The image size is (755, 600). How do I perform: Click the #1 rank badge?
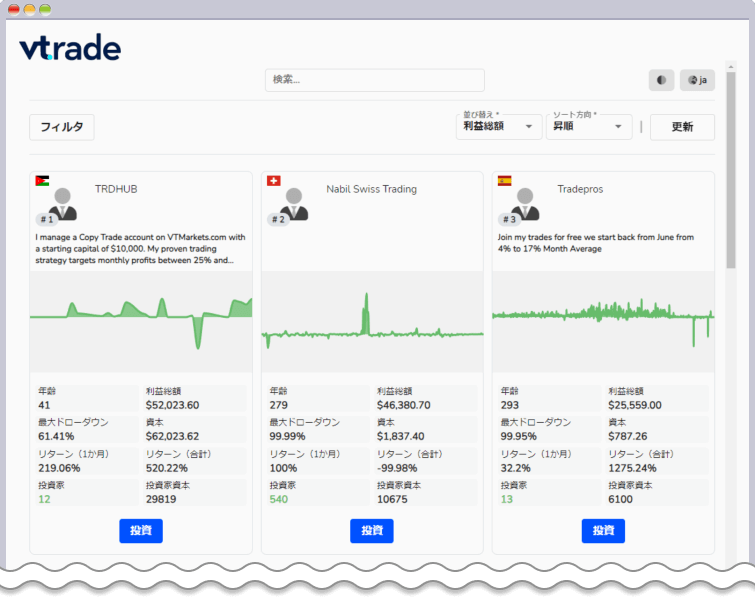point(46,219)
